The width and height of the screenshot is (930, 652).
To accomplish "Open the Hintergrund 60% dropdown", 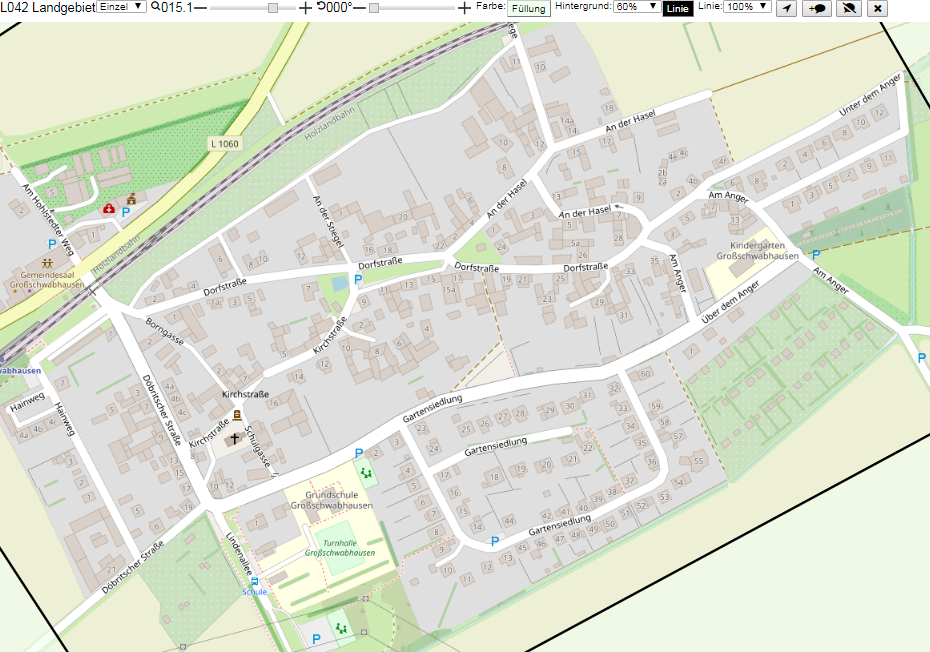I will point(636,7).
